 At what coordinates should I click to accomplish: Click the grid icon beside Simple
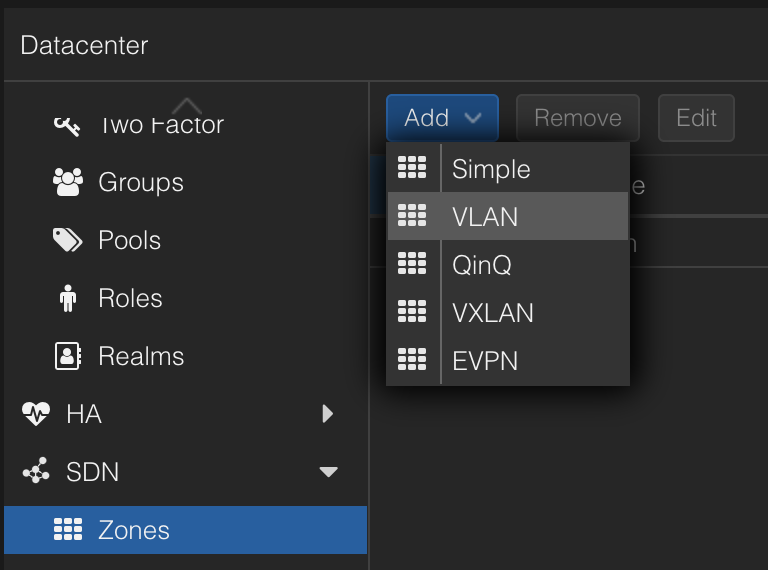tap(412, 167)
